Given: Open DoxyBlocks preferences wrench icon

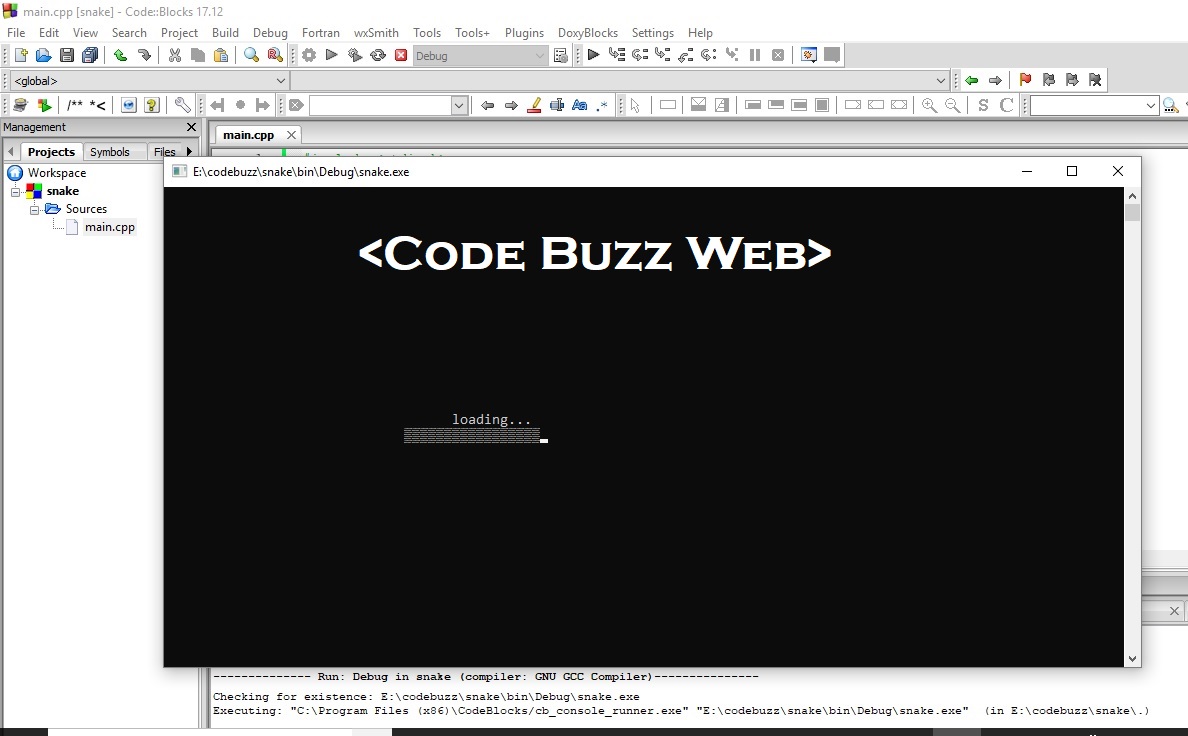Looking at the screenshot, I should (183, 105).
